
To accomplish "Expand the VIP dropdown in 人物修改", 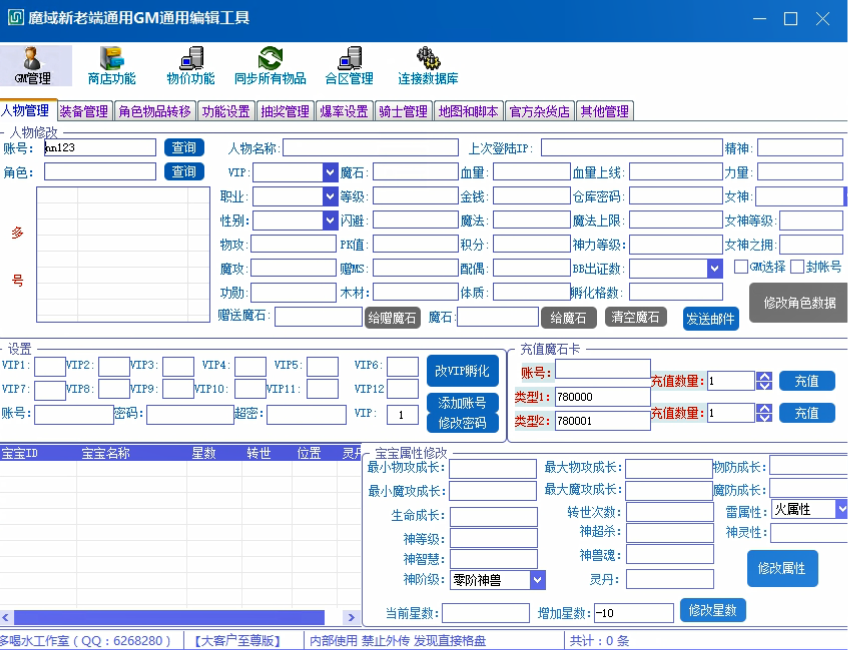I will (x=330, y=173).
